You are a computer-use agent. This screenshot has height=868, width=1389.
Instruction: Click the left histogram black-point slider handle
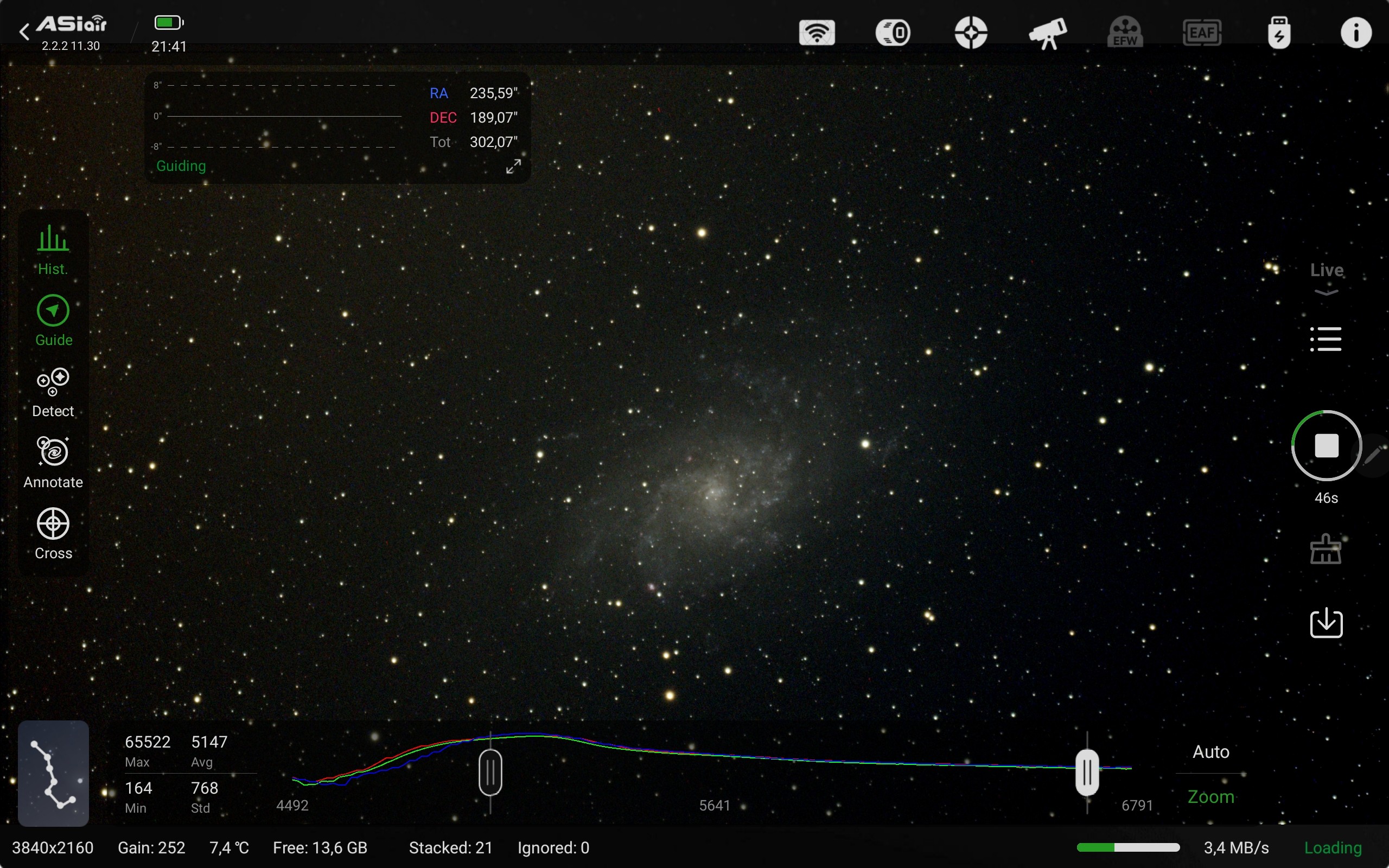[x=490, y=772]
